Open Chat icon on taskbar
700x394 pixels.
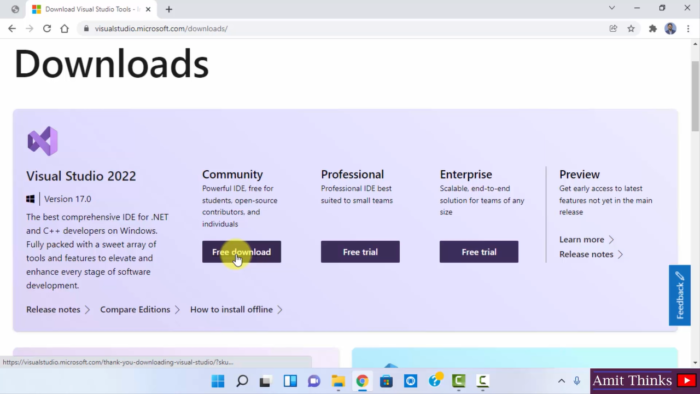point(314,381)
